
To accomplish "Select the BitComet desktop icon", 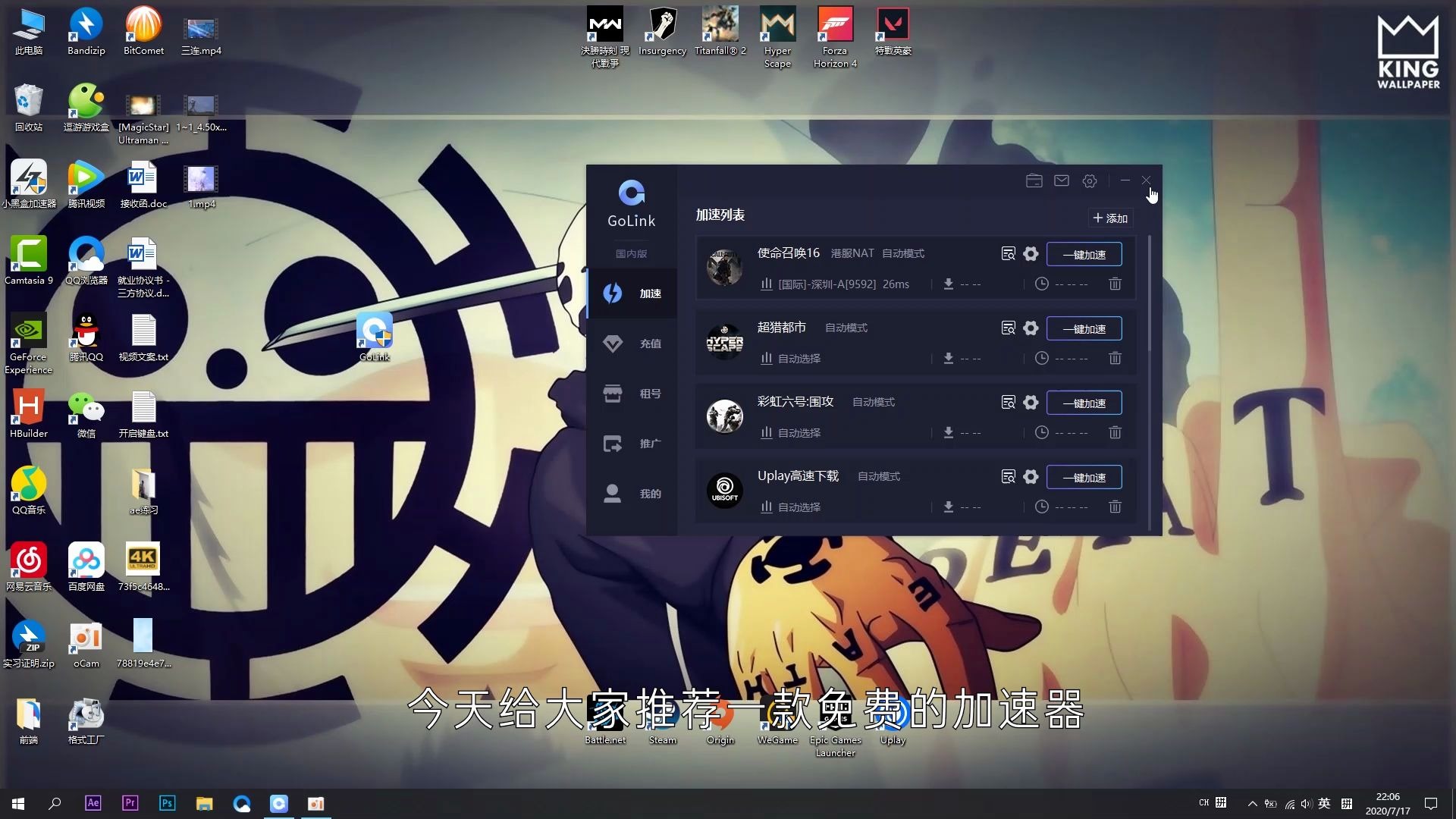I will pos(143,32).
